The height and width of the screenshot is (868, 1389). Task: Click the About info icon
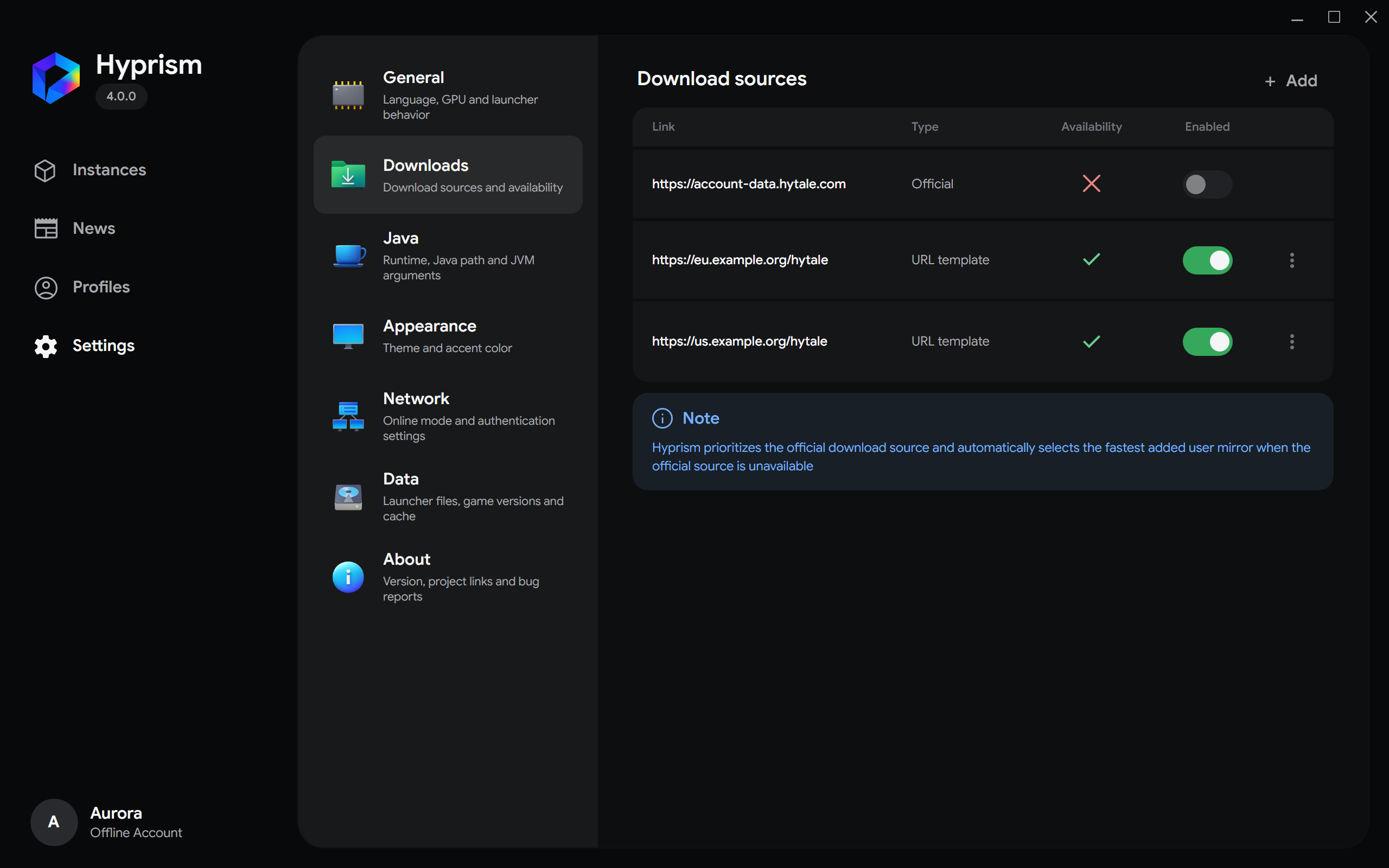pos(348,577)
